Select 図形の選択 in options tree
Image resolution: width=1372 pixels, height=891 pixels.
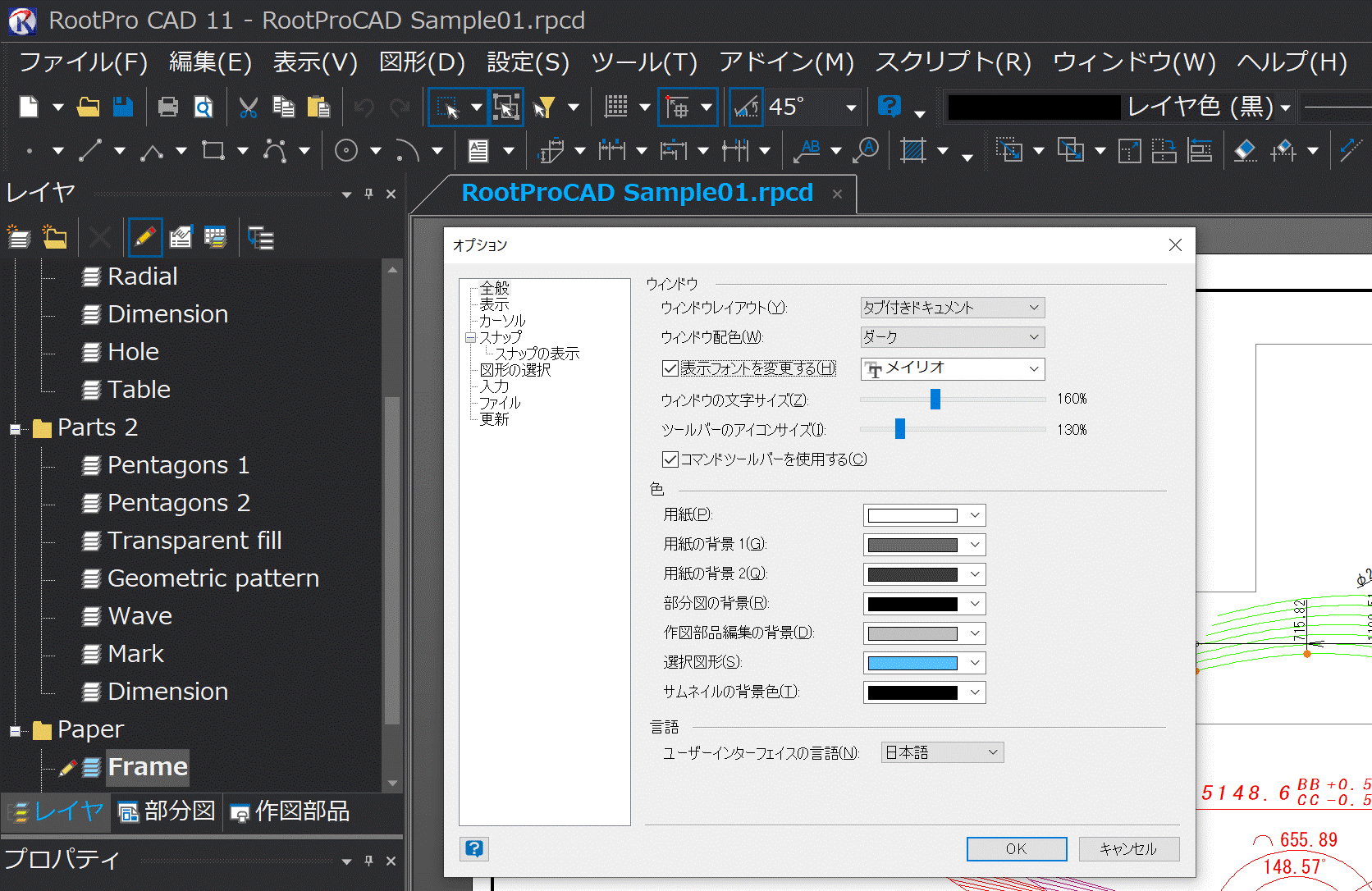pos(515,370)
